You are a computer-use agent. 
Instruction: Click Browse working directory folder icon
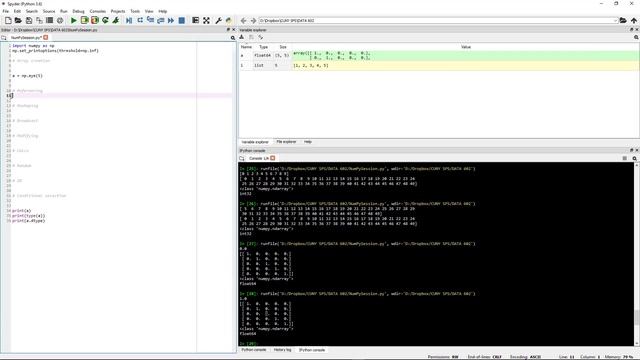pyautogui.click(x=623, y=20)
